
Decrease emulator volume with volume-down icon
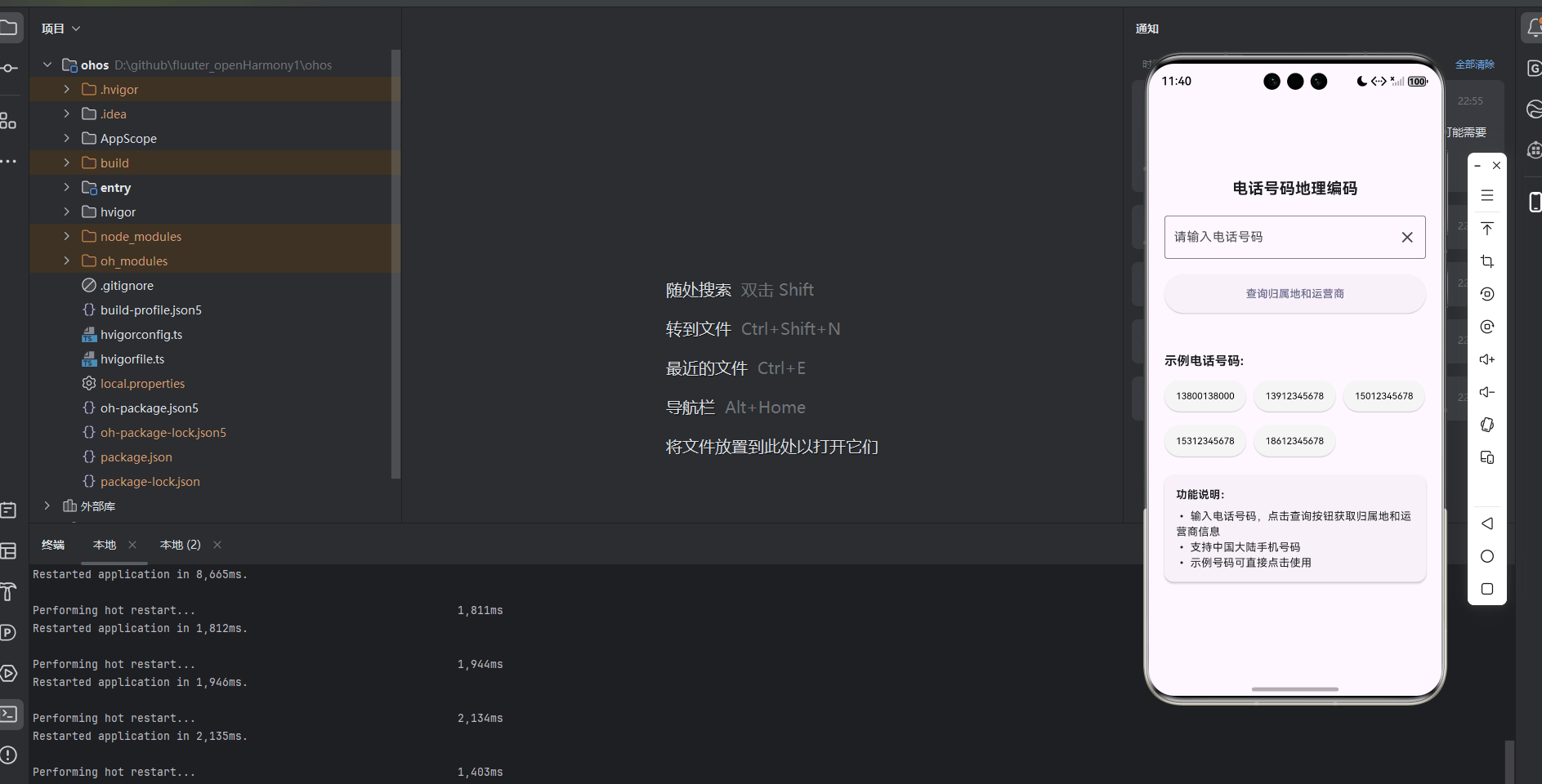(x=1488, y=392)
